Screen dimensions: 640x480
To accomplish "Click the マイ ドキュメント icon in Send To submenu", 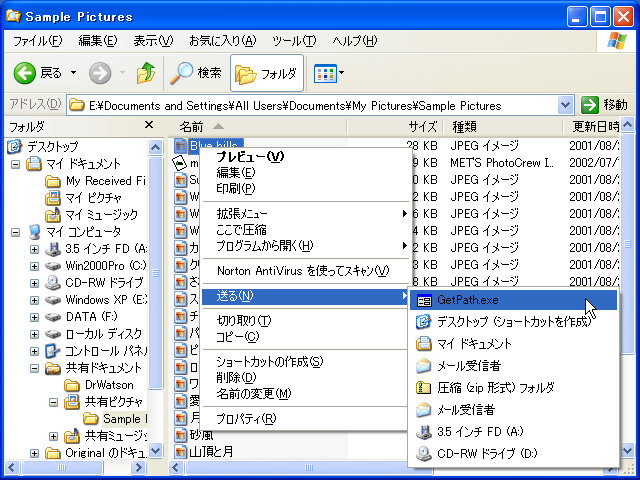I will pyautogui.click(x=424, y=344).
